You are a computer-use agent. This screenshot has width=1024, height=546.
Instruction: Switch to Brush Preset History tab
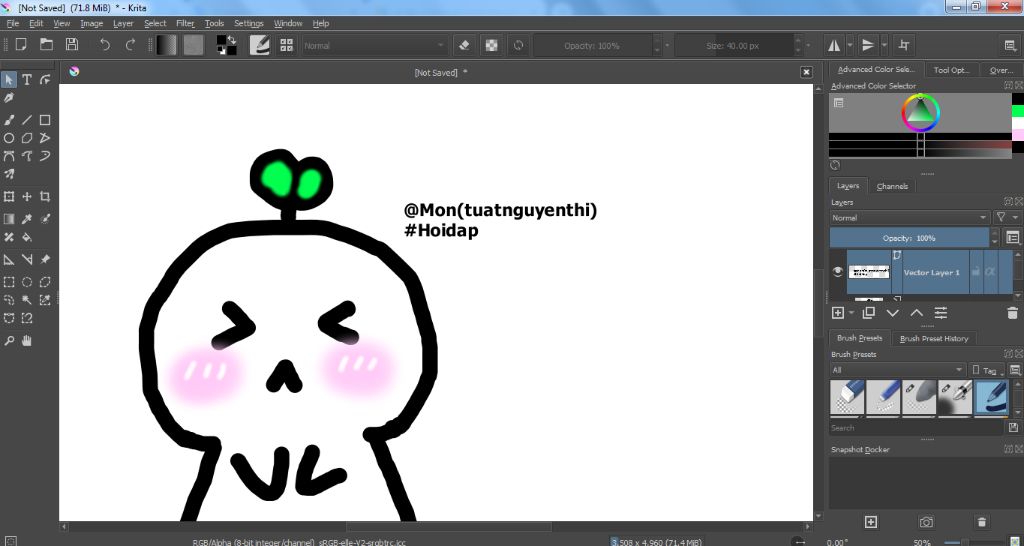coord(934,338)
